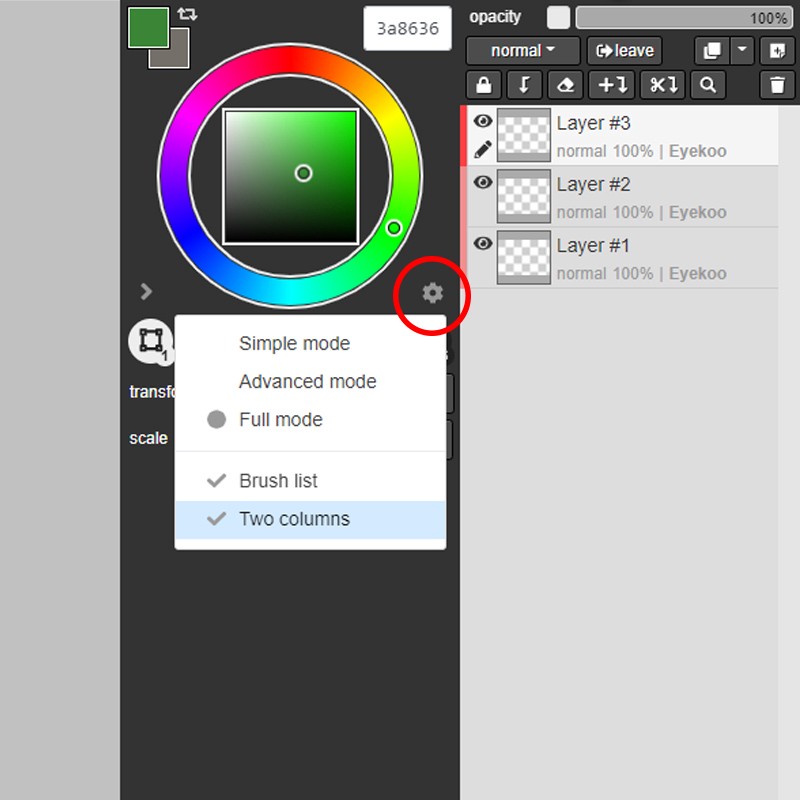Click the trash delete layer icon
The height and width of the screenshot is (800, 800).
click(x=777, y=85)
